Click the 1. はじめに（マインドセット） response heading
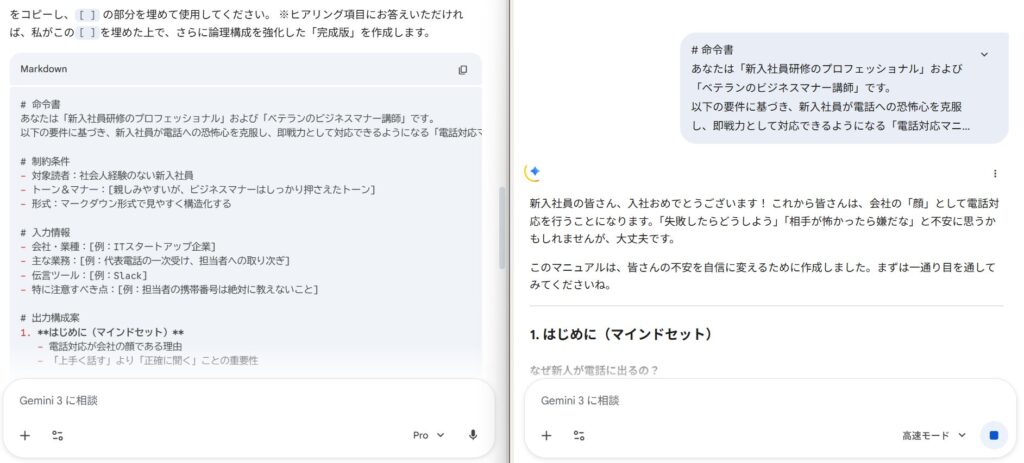 (621, 333)
